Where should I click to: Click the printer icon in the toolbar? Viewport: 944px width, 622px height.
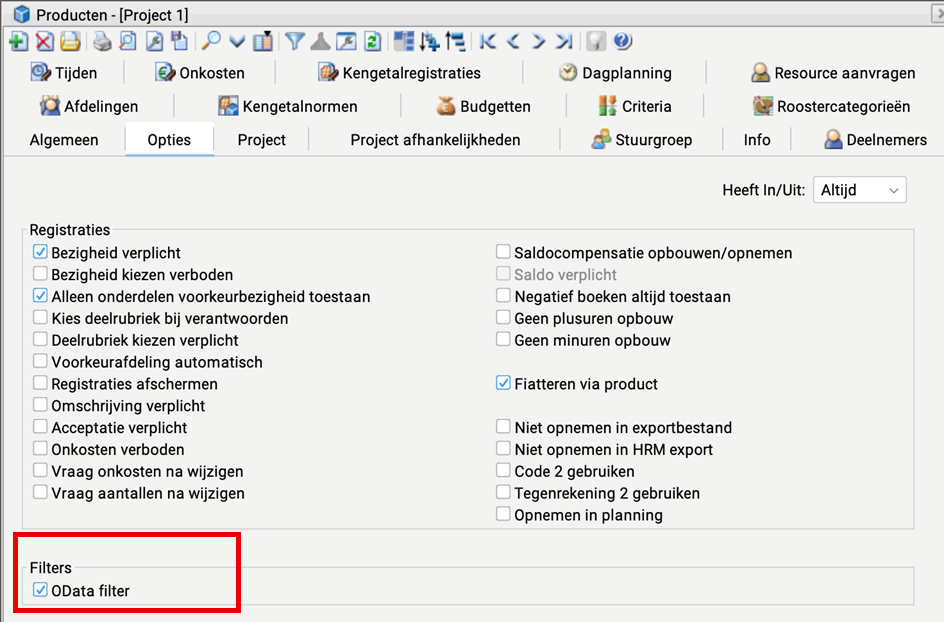coord(101,41)
